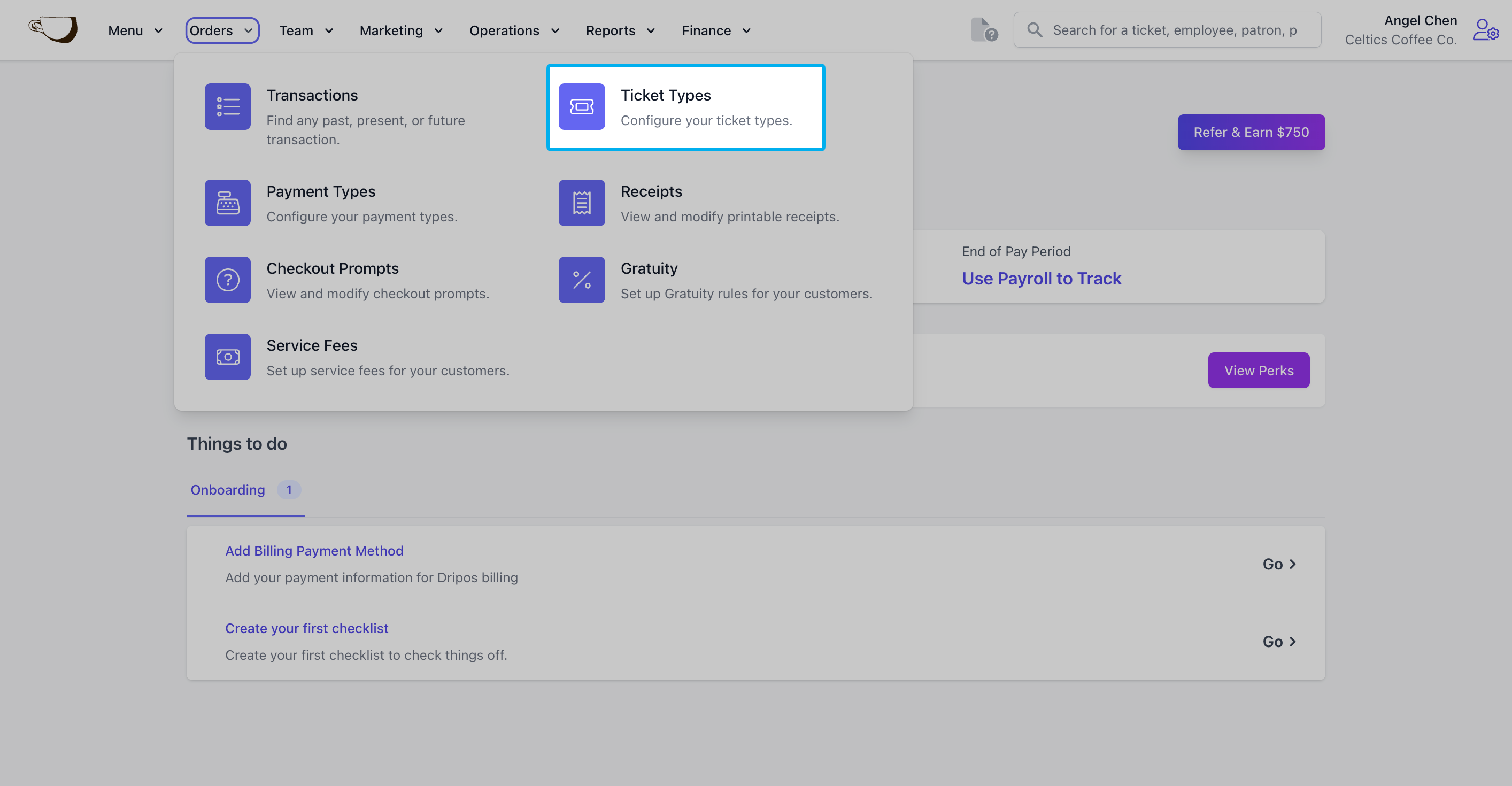The width and height of the screenshot is (1512, 786).
Task: Click the Gratuity percent icon
Action: pos(581,280)
